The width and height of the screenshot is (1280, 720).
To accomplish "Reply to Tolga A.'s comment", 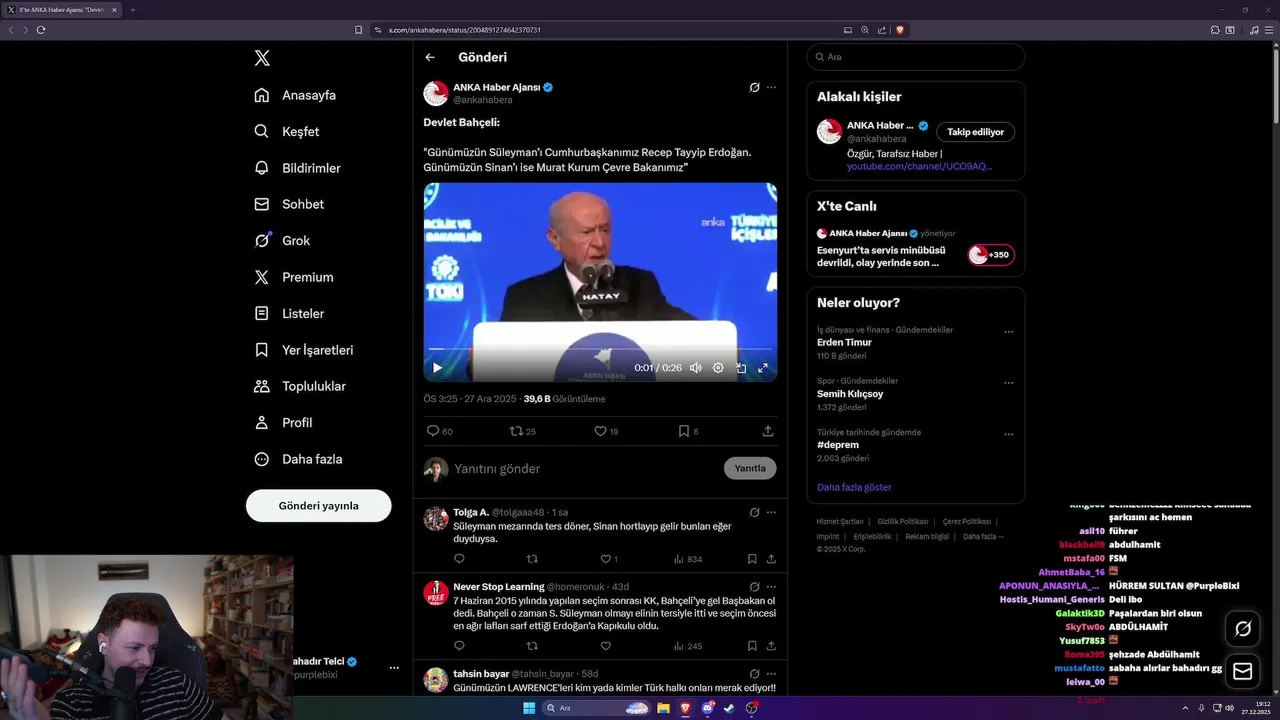I will [x=459, y=559].
